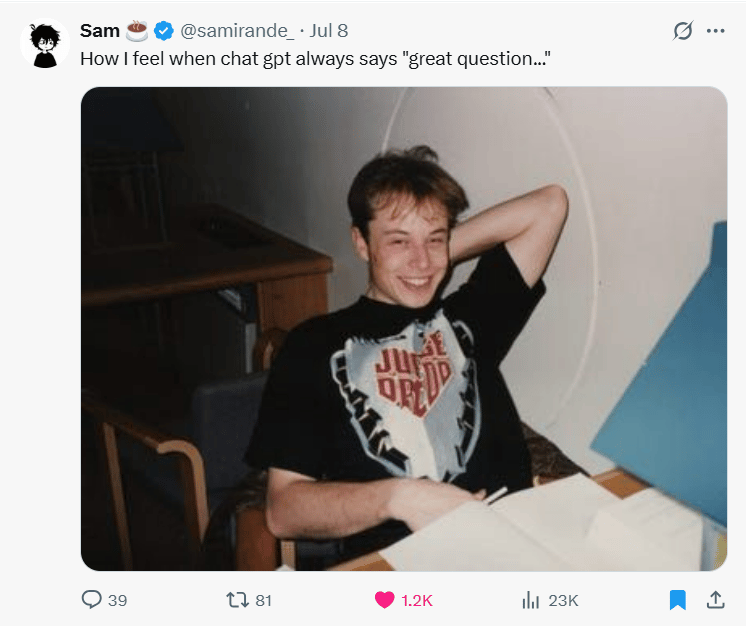The image size is (746, 626).
Task: Click the blue verified checkmark badge
Action: click(x=164, y=31)
